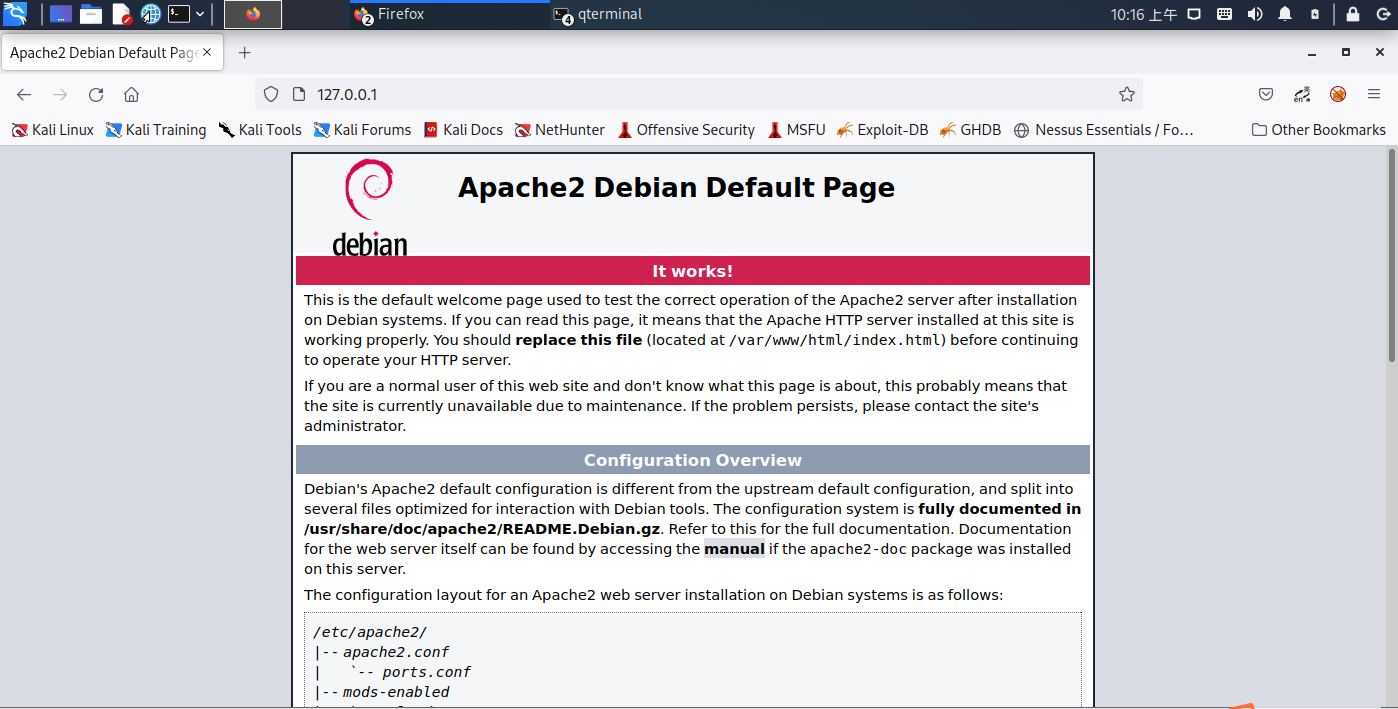The image size is (1398, 709).
Task: Go back to the previous page
Action: (24, 94)
